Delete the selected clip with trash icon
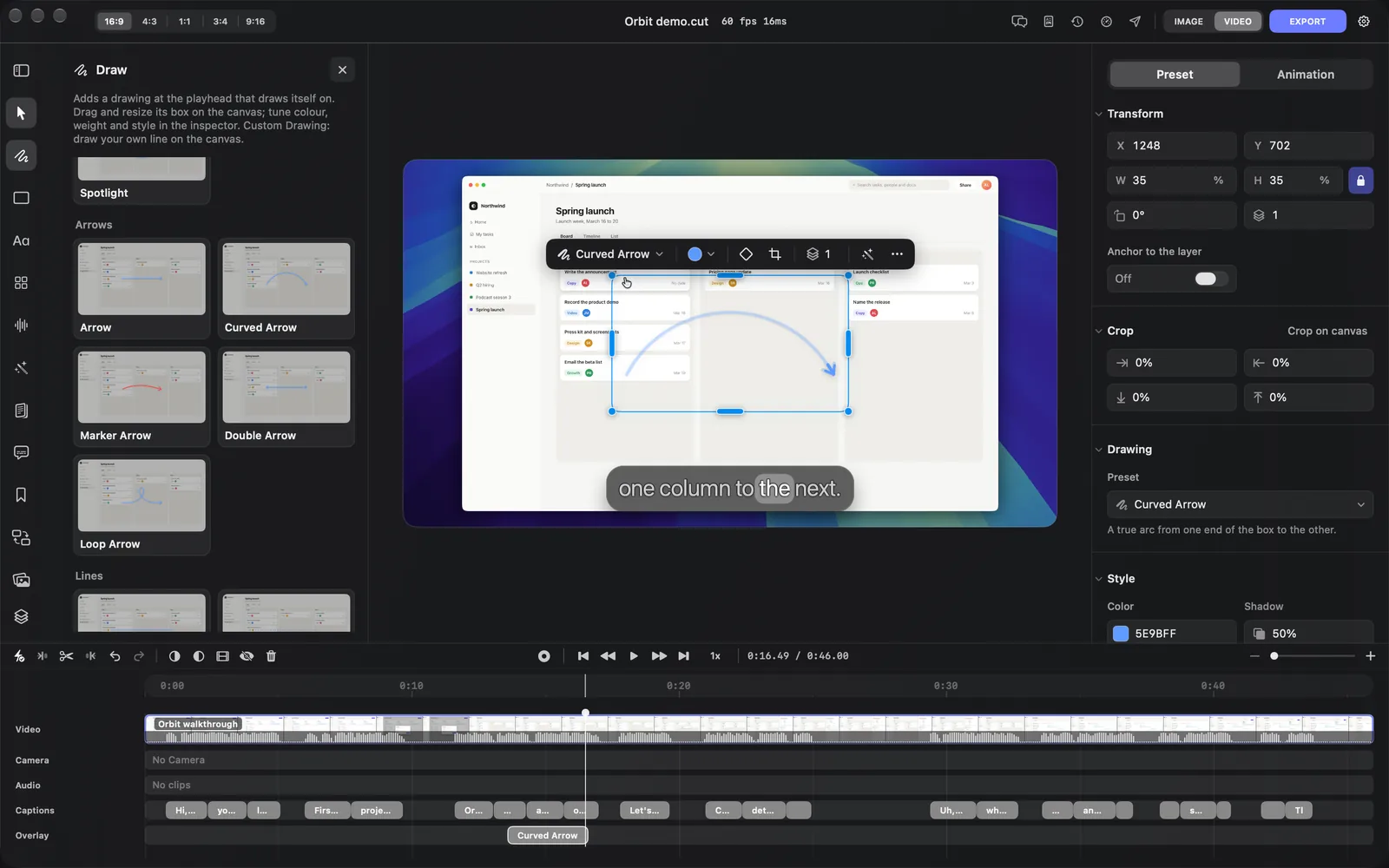 tap(271, 656)
